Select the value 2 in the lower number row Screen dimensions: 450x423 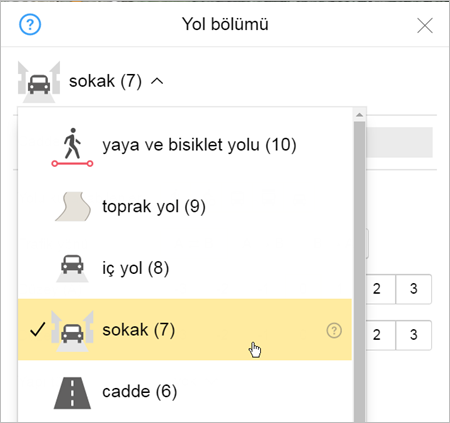[377, 335]
